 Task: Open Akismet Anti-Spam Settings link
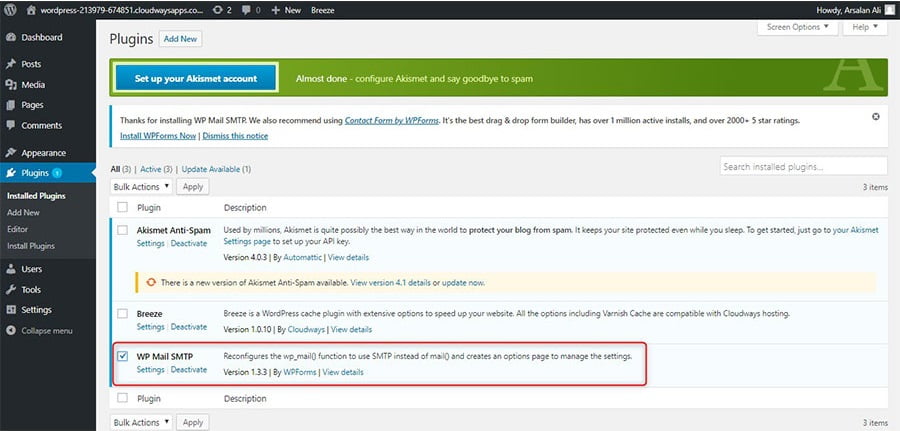[x=150, y=243]
